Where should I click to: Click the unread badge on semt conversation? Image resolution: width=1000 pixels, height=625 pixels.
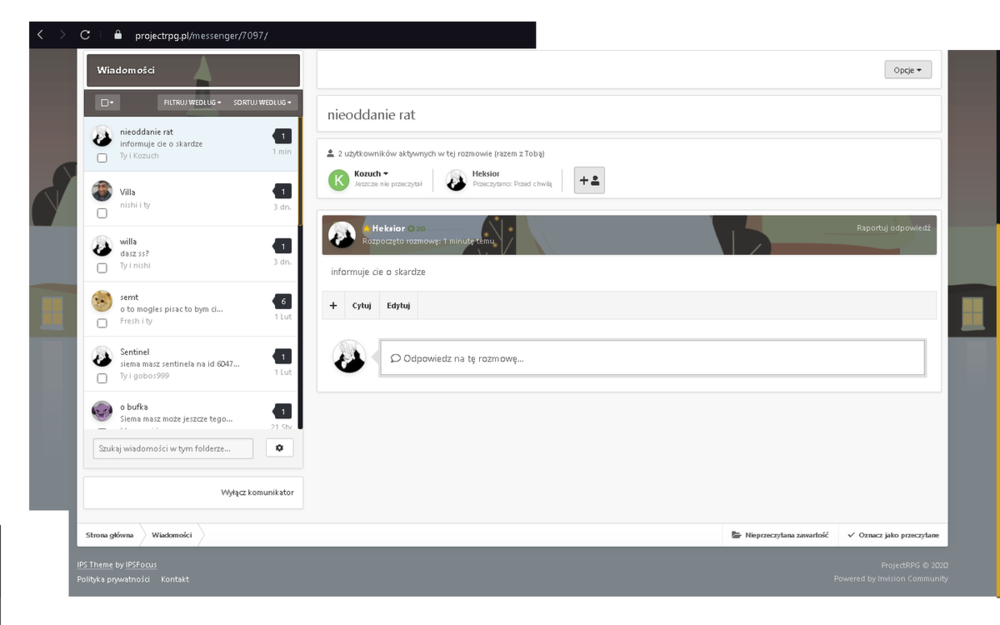(x=283, y=301)
